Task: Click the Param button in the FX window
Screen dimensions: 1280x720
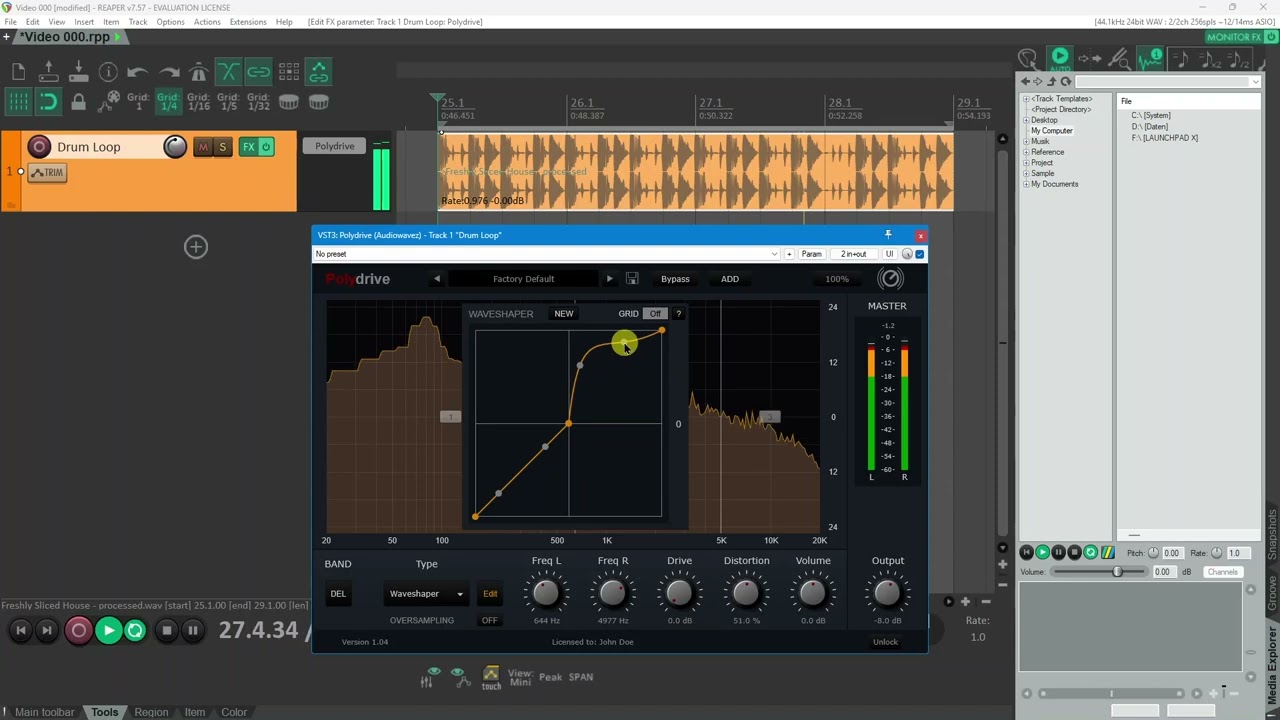Action: tap(811, 254)
